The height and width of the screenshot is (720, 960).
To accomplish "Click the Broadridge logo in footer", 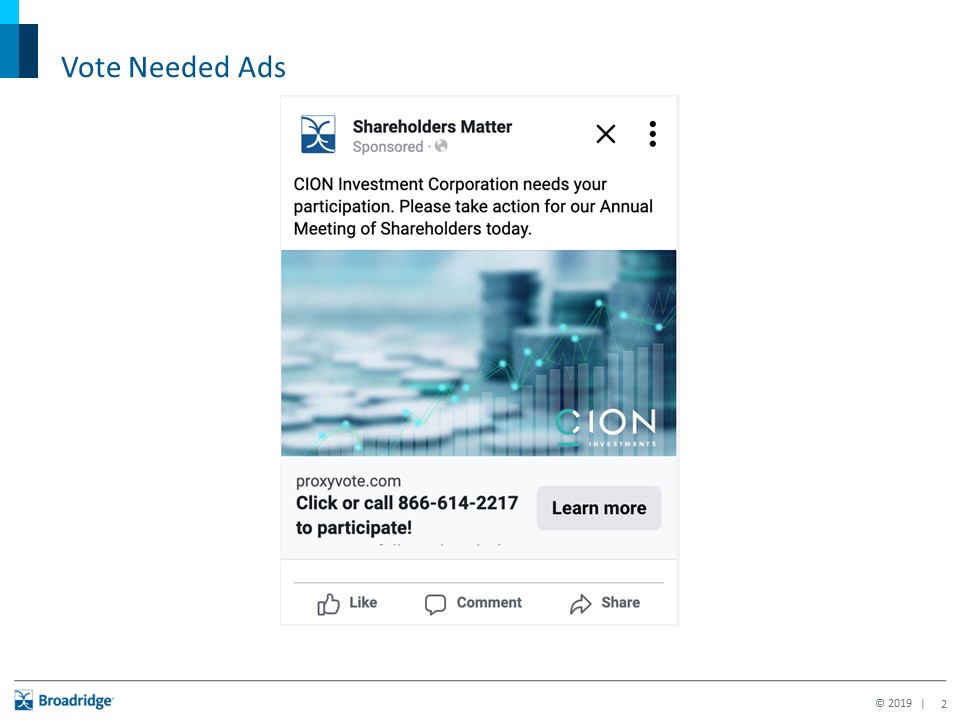I will (x=64, y=700).
